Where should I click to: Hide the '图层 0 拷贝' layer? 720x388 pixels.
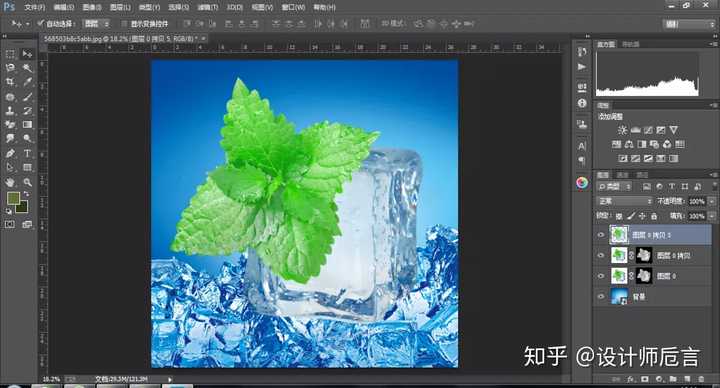(x=601, y=255)
